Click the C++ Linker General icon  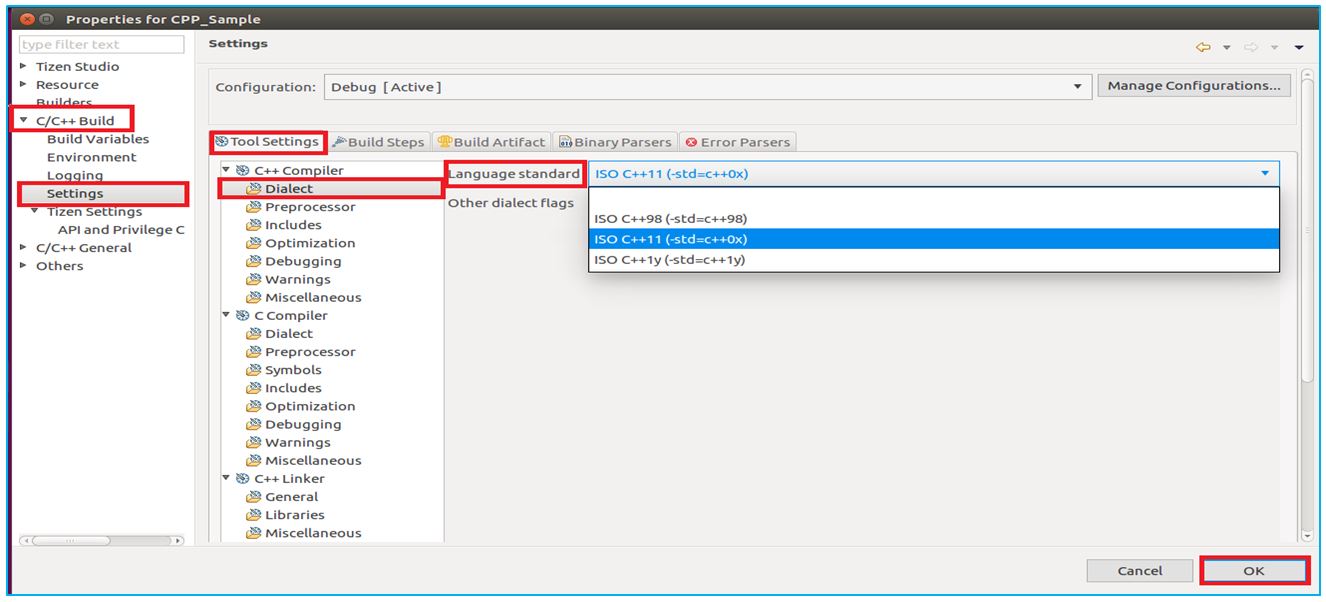254,497
